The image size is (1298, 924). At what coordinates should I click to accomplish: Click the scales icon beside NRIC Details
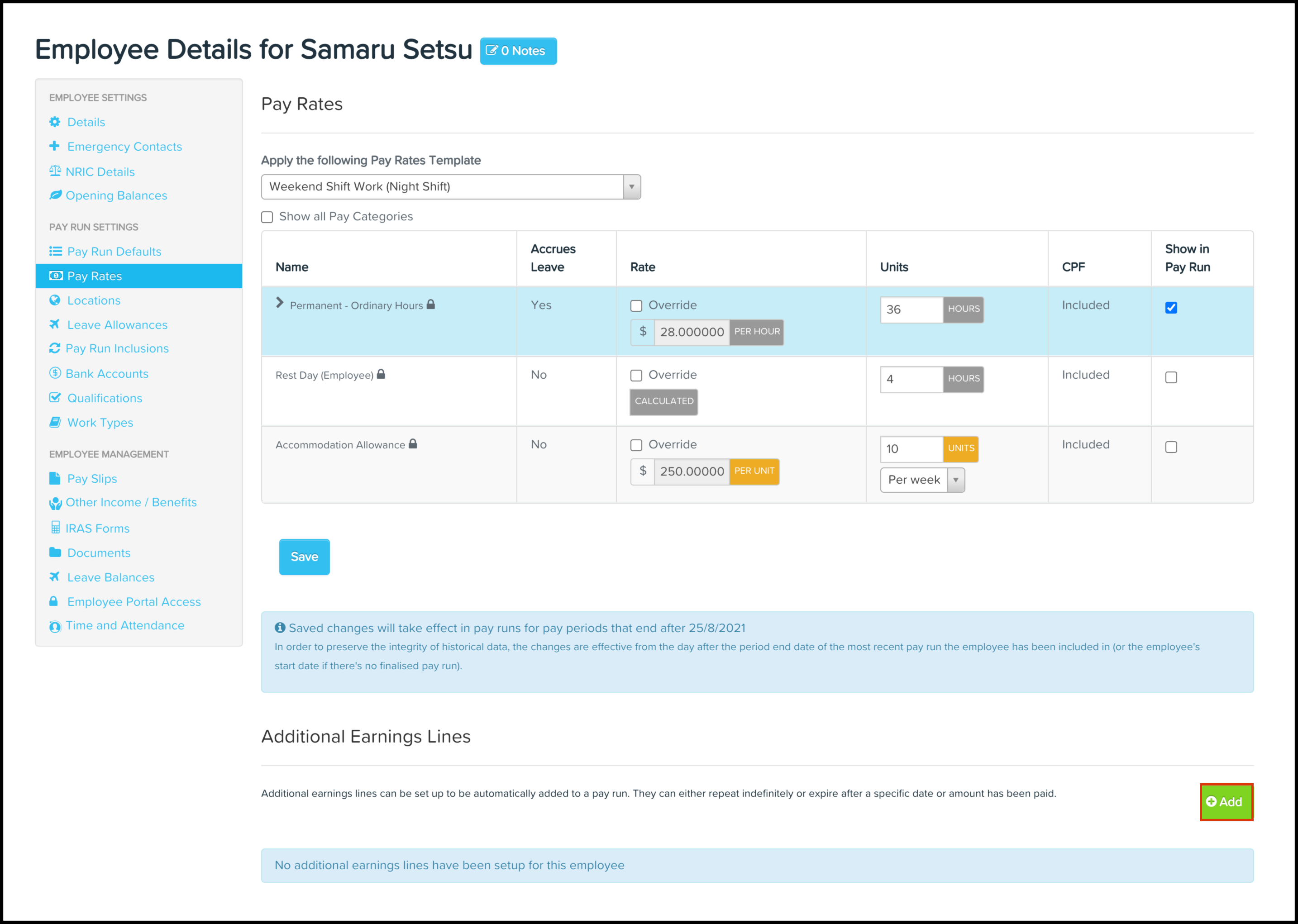[55, 171]
